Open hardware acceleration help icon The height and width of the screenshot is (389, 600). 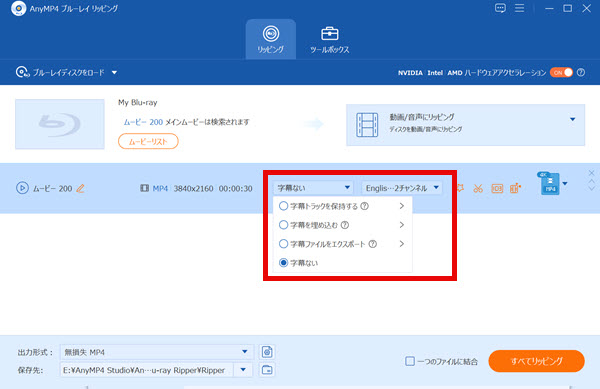point(581,72)
